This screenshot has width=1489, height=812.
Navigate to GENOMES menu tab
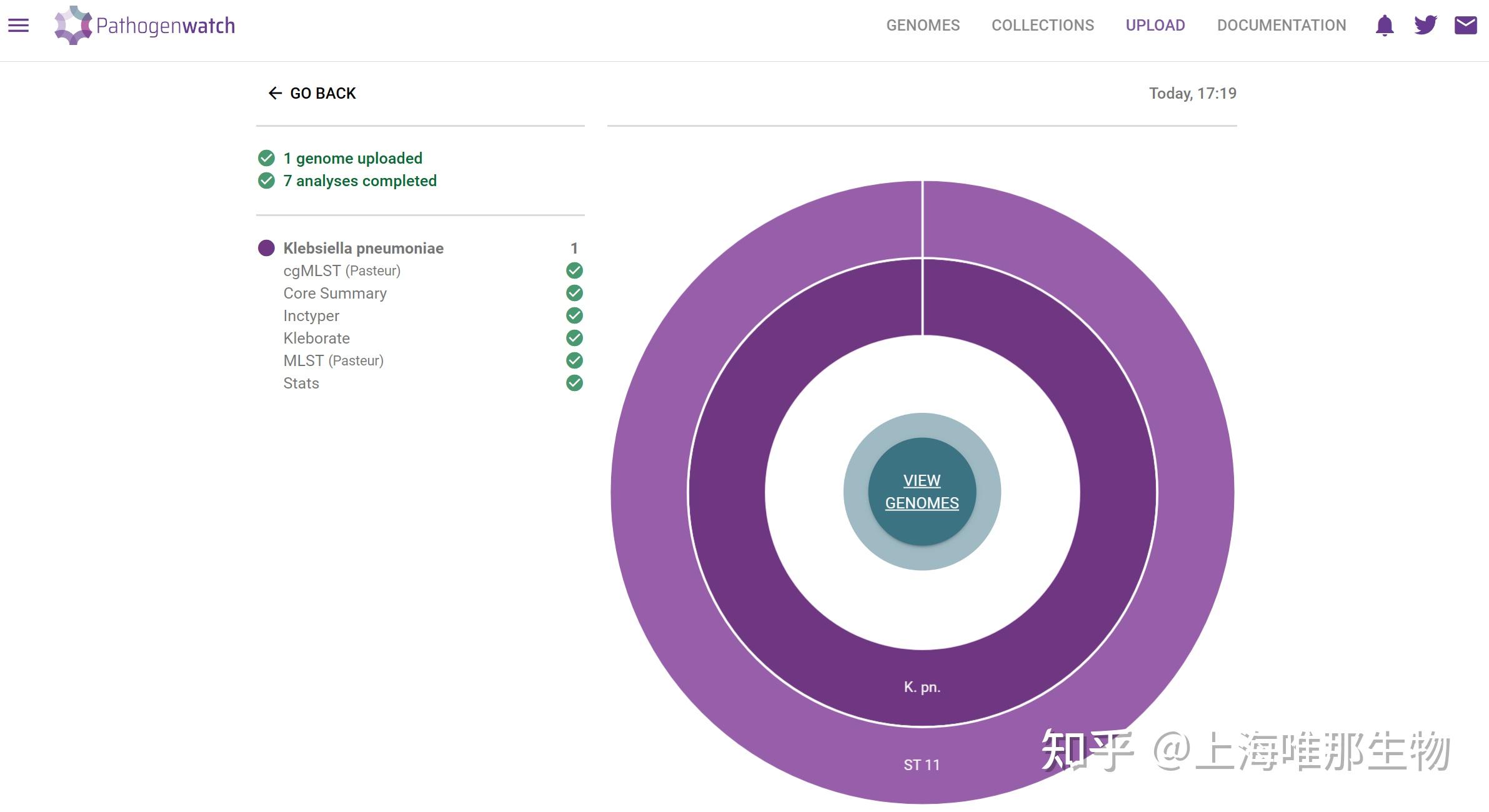click(921, 26)
